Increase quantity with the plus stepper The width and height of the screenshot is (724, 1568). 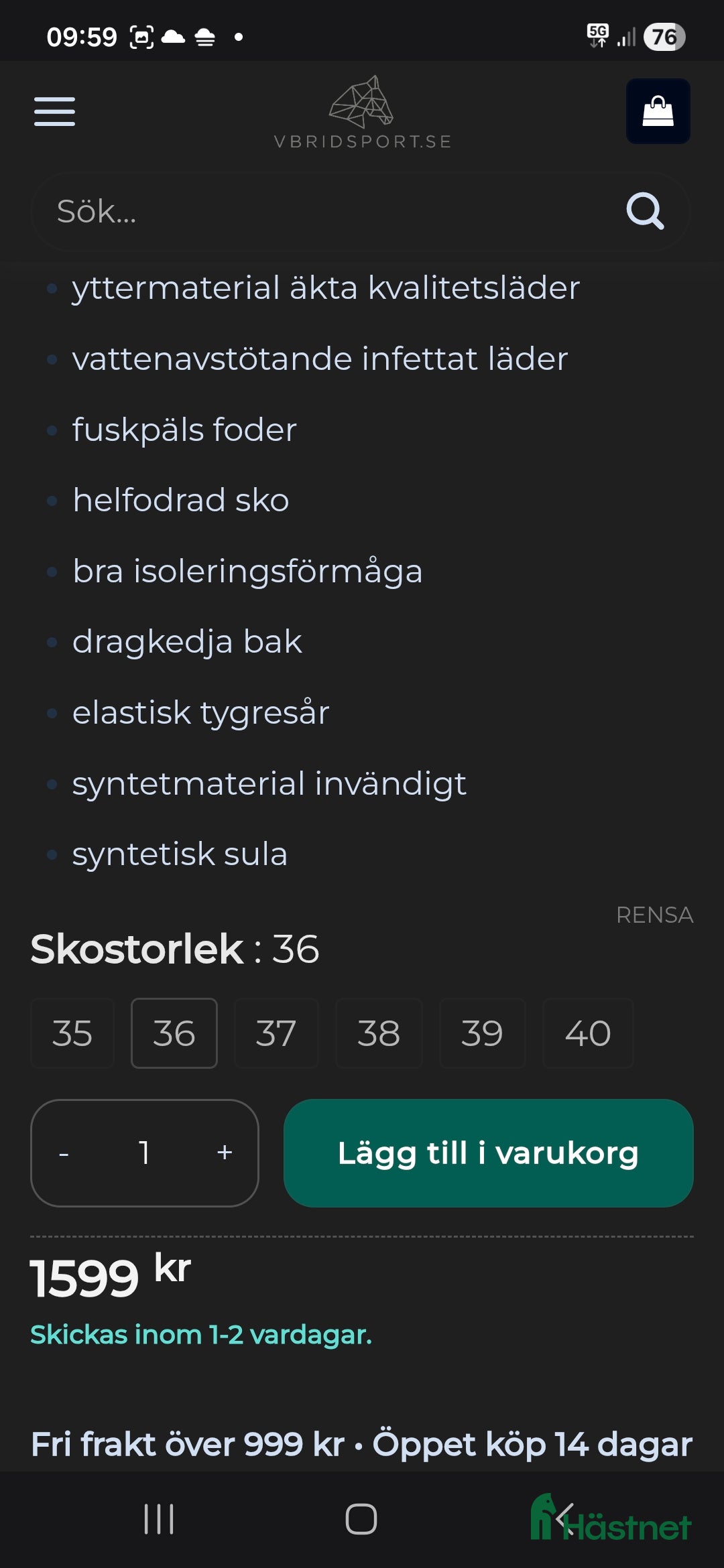tap(224, 1153)
